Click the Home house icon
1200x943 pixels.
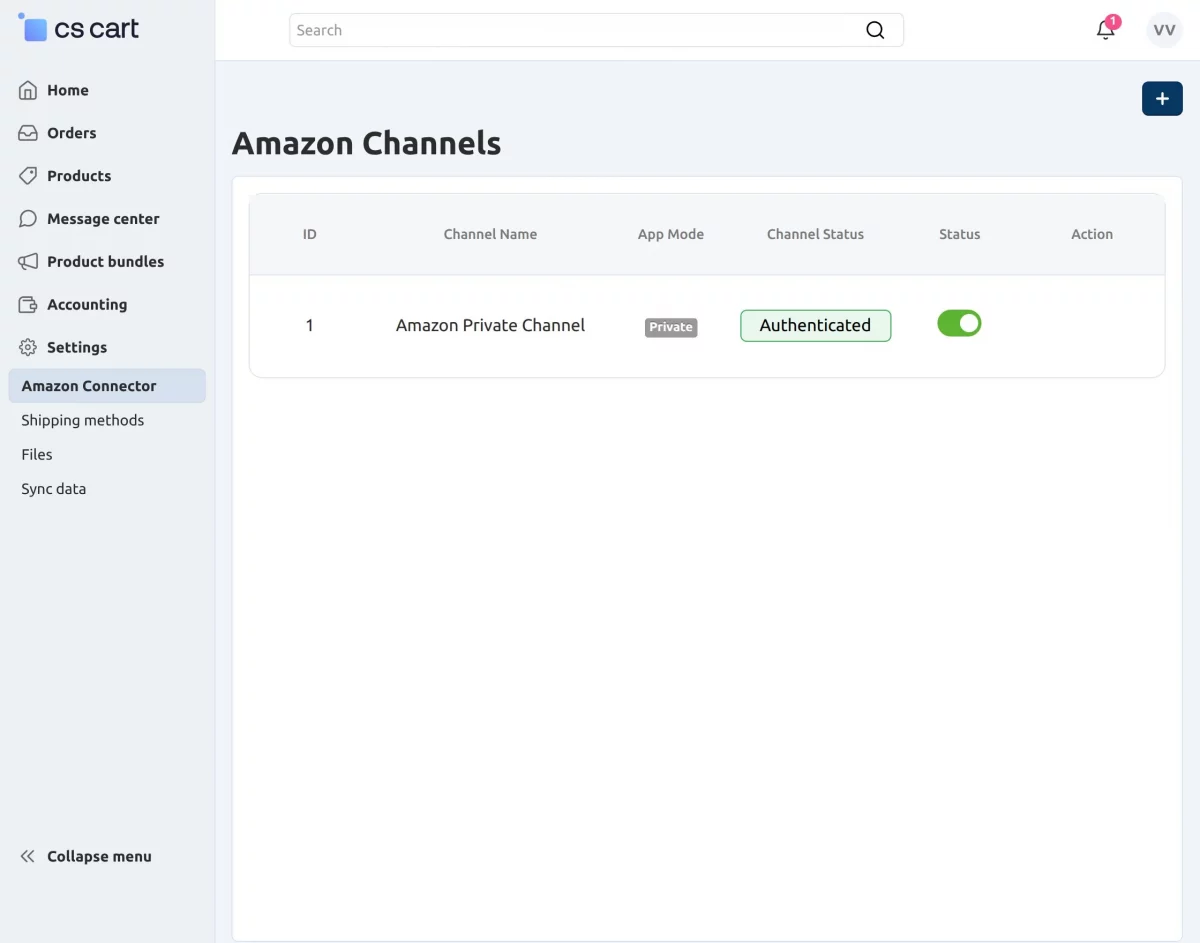28,90
